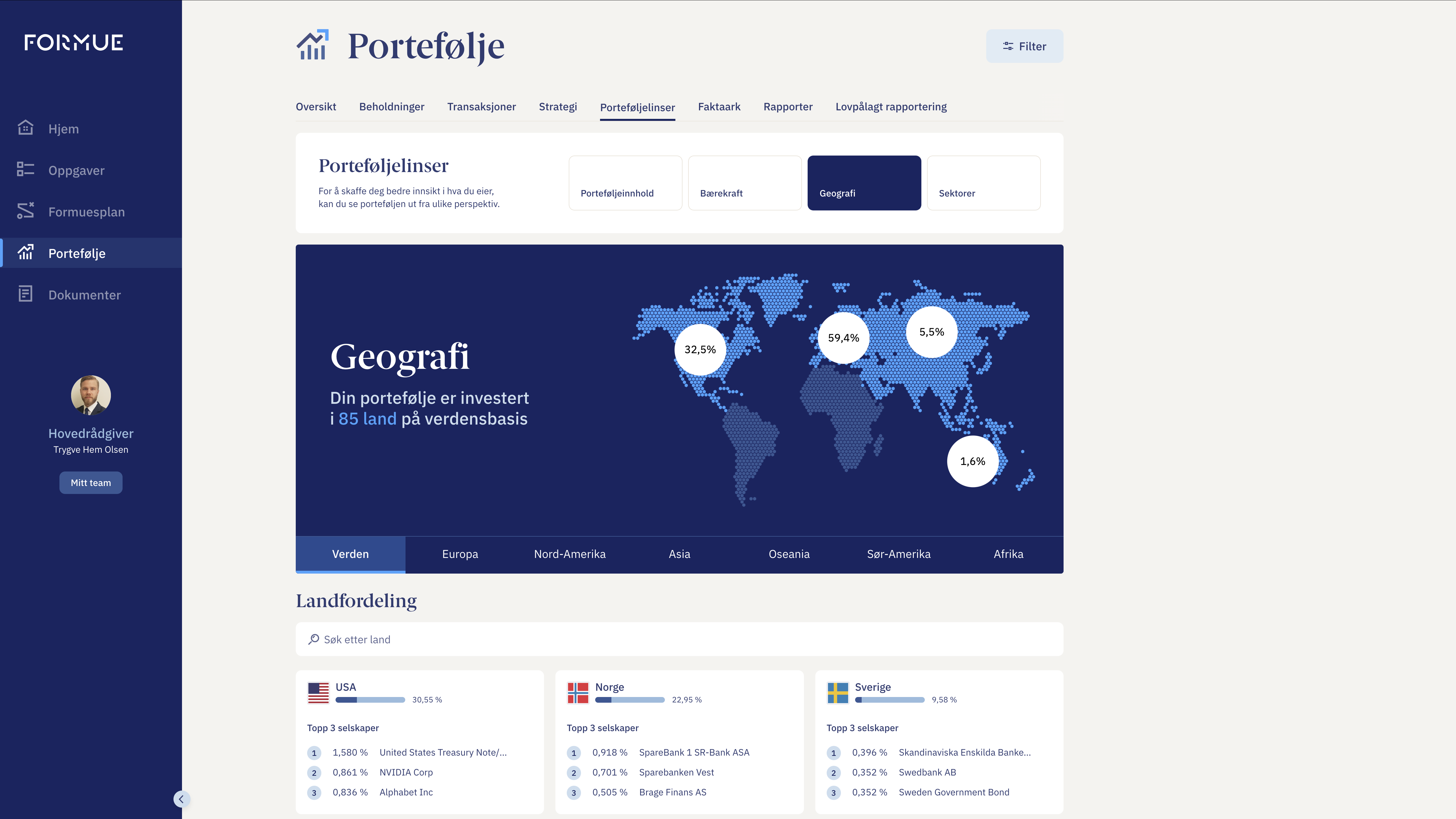Open the Mitt team button
This screenshot has width=1456, height=819.
[x=91, y=483]
